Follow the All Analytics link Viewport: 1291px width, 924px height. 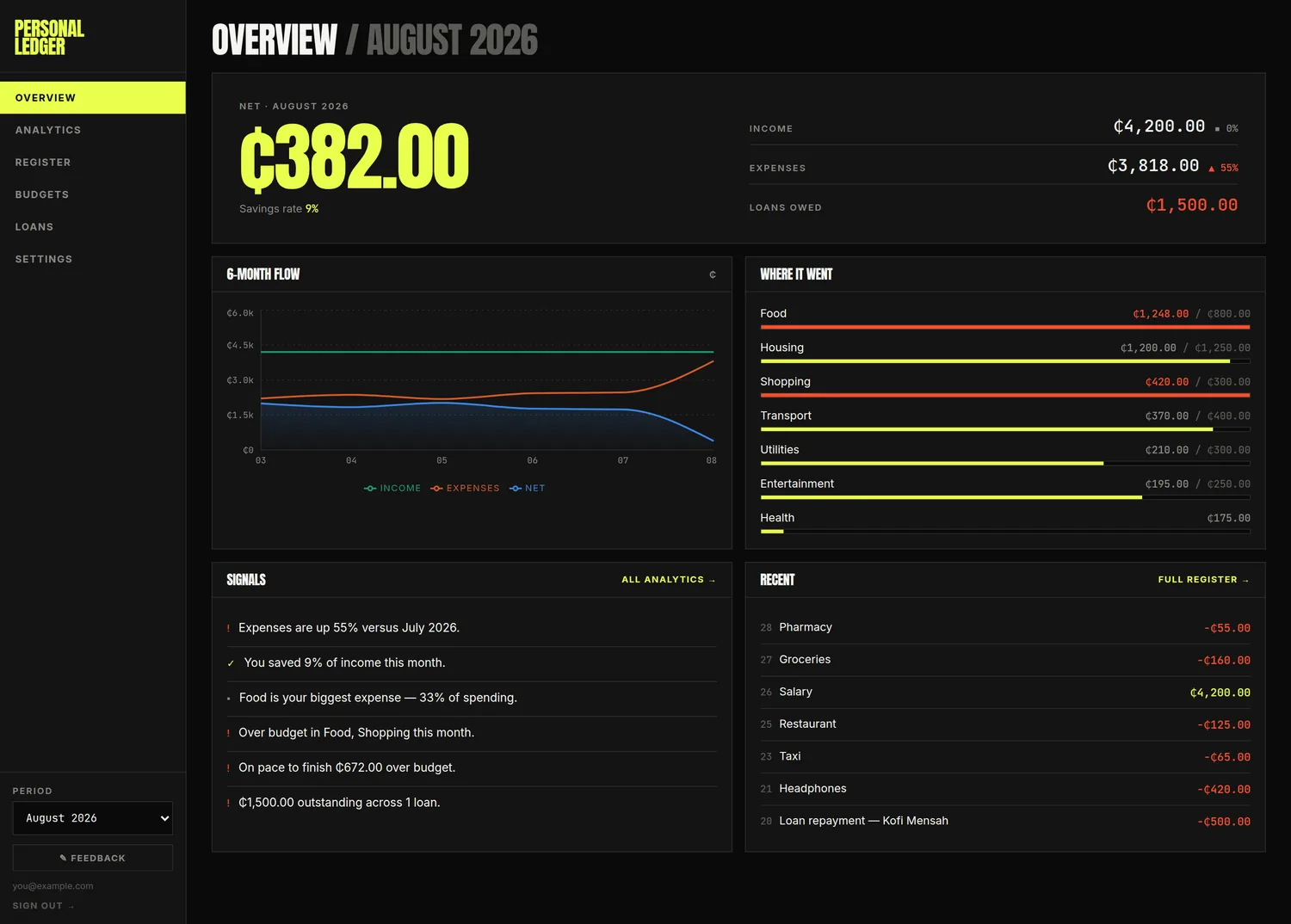tap(669, 580)
